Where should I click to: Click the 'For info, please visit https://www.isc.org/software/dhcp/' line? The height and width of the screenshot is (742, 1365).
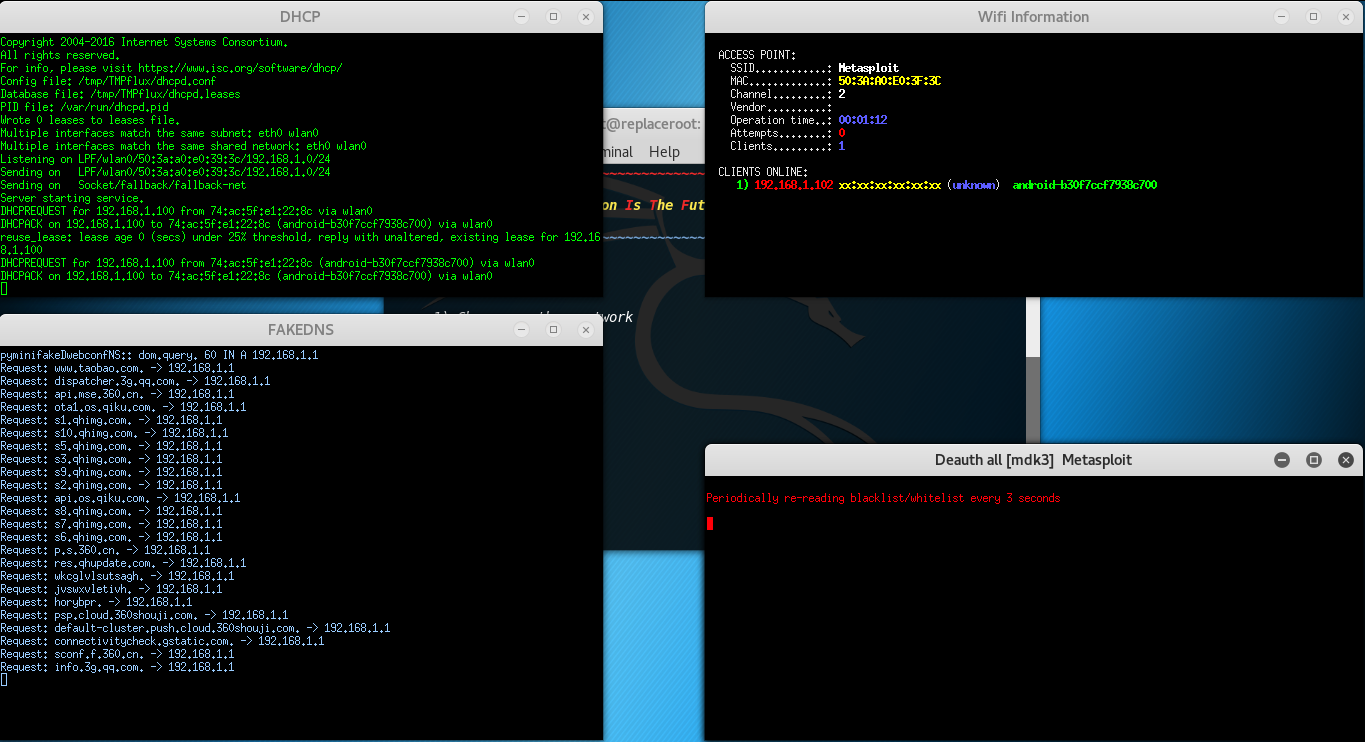(171, 68)
